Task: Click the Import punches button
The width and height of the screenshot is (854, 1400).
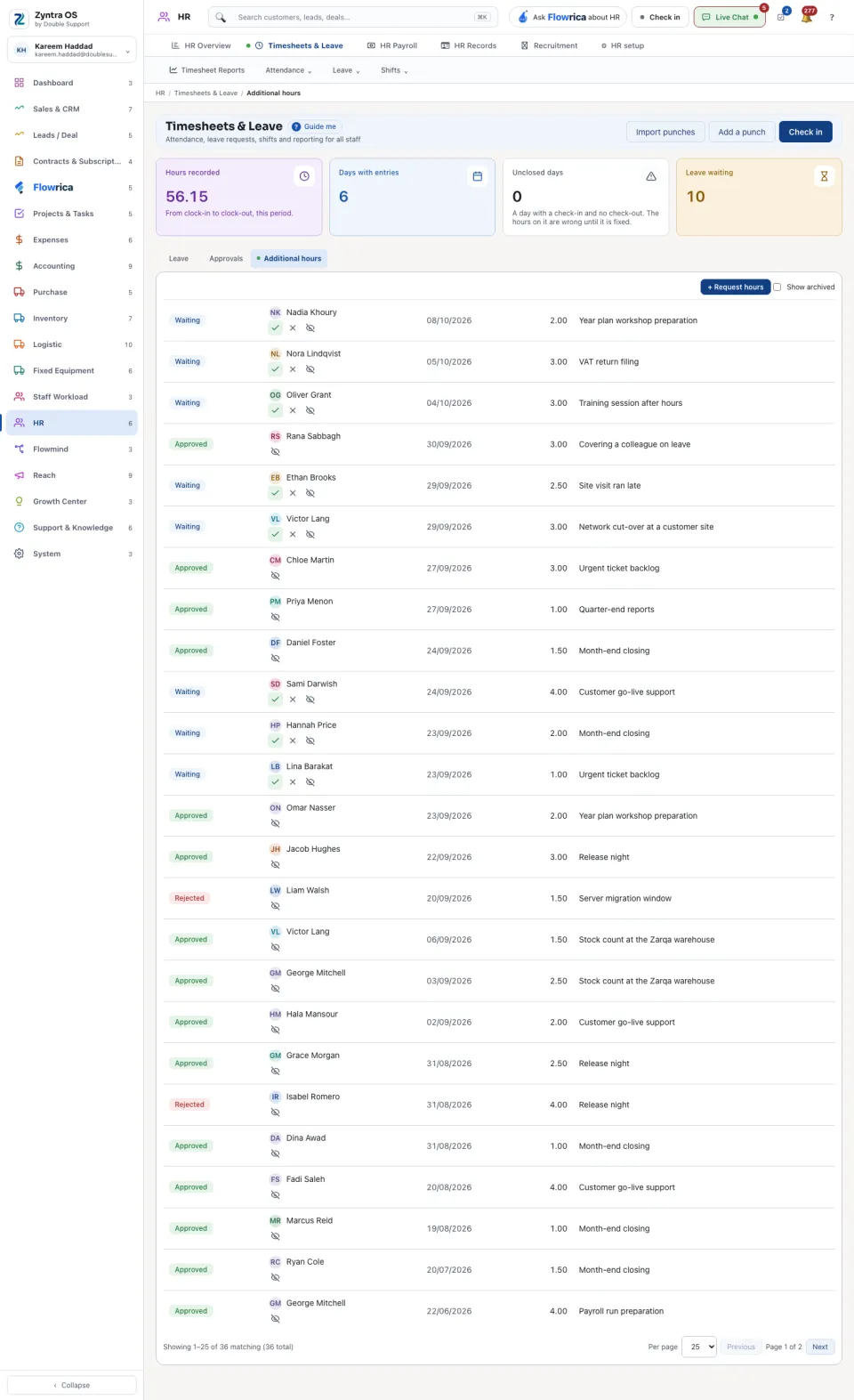Action: (665, 132)
